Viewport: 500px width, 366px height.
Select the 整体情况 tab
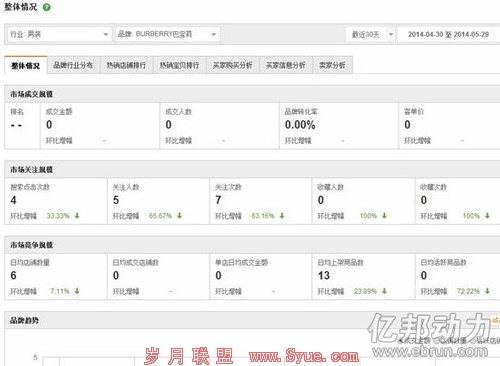tap(26, 65)
